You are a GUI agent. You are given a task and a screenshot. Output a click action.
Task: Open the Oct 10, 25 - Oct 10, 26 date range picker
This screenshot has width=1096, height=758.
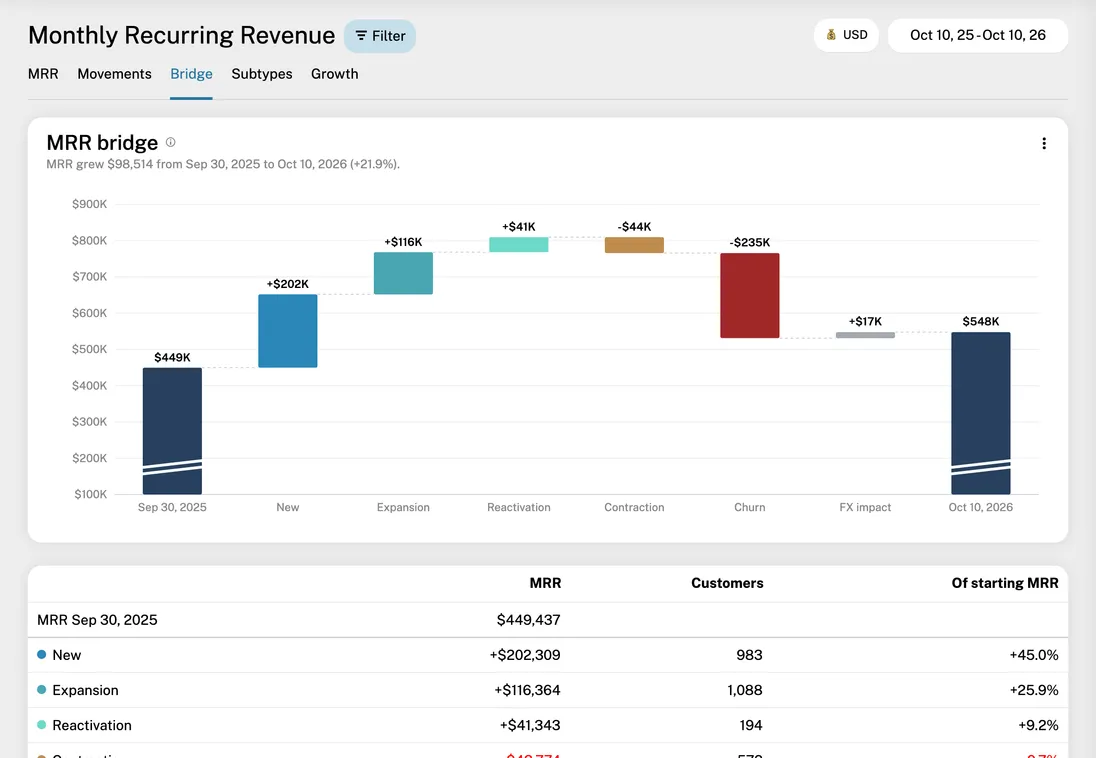(x=978, y=35)
